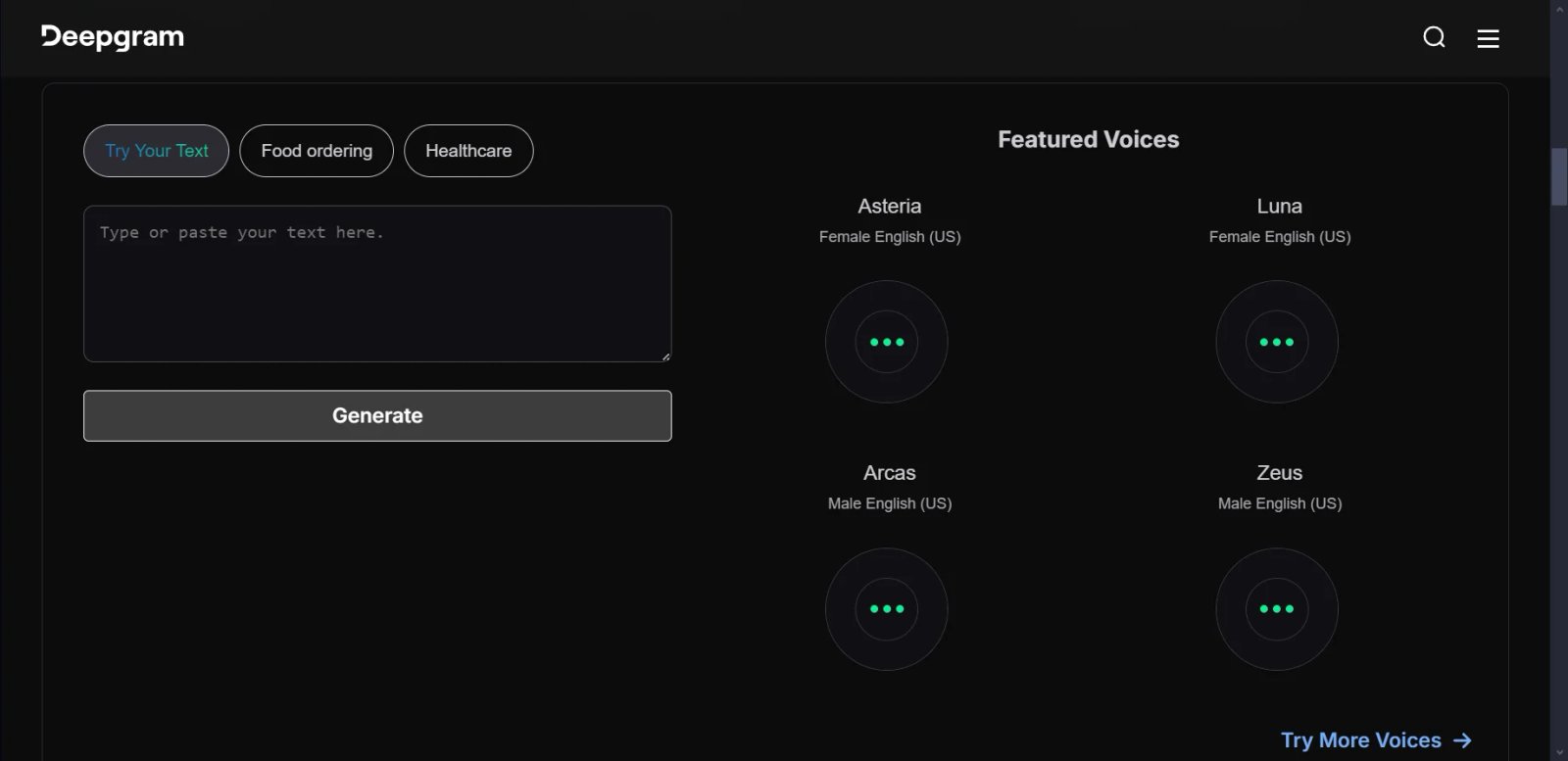Click the Arcas voice name
The width and height of the screenshot is (1568, 761).
890,473
